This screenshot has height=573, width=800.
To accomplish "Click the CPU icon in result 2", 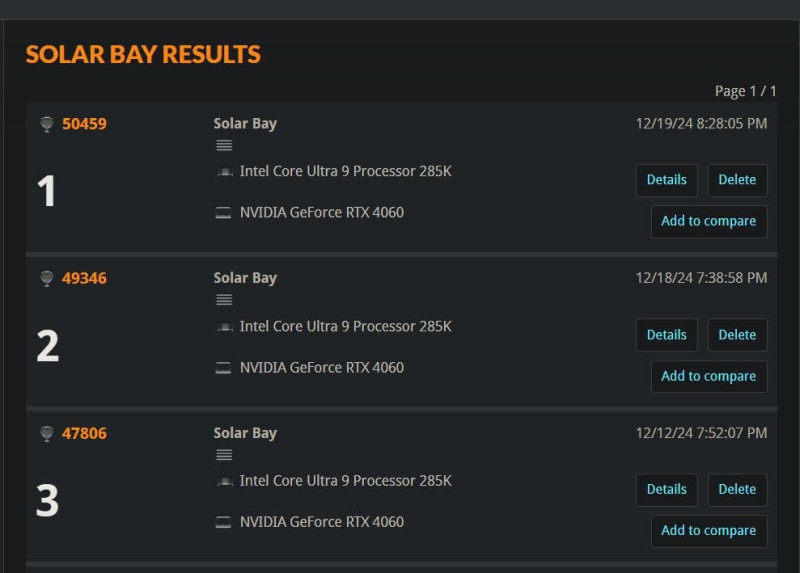I will (x=224, y=327).
